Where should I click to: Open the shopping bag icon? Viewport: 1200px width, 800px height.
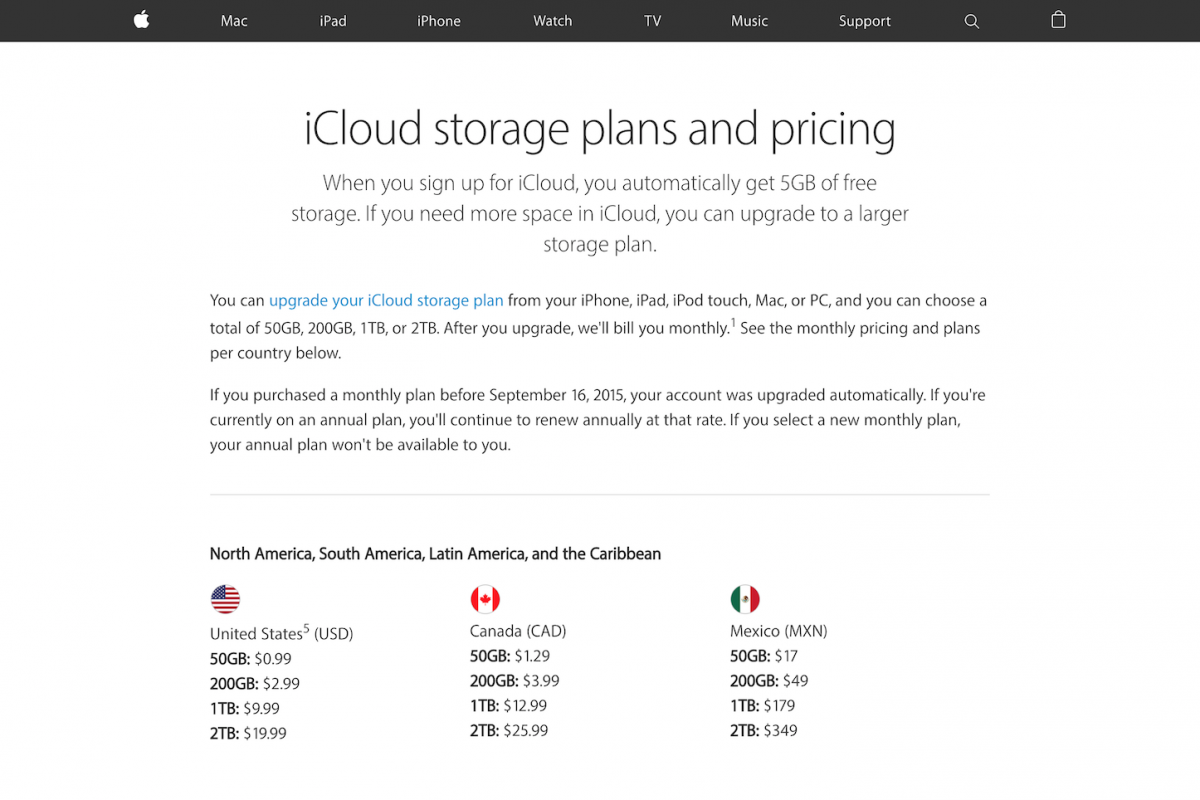[x=1057, y=20]
